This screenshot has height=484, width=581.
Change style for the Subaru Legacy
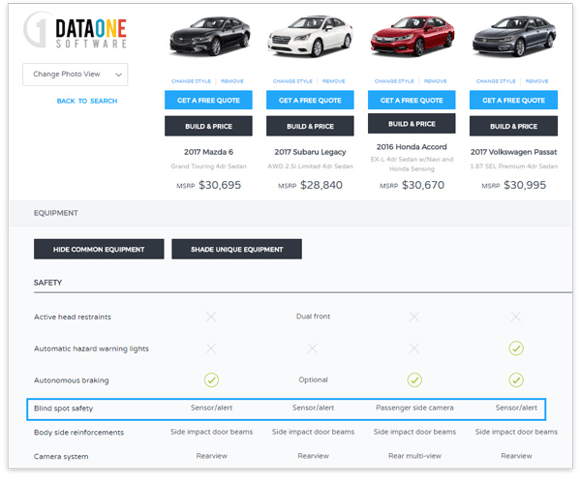point(293,81)
